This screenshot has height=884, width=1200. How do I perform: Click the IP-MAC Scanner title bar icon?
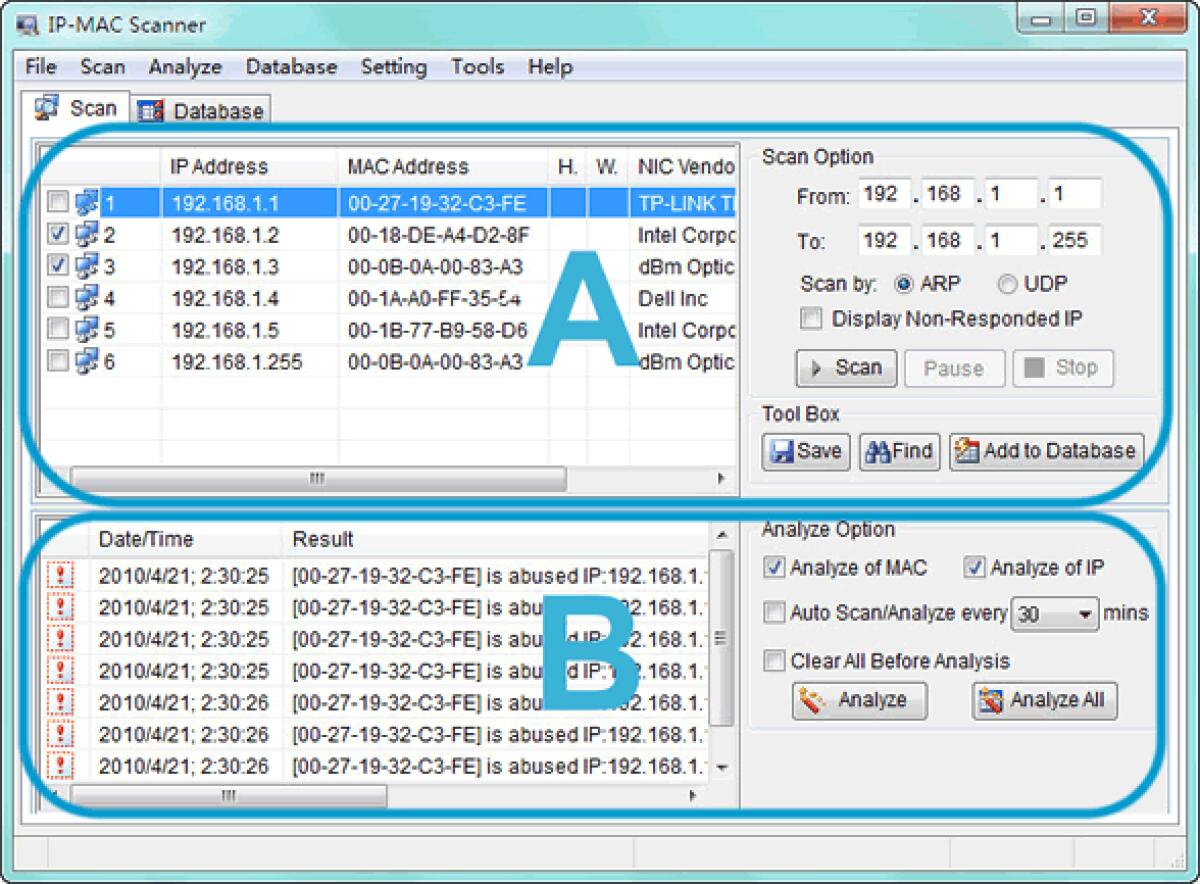click(29, 23)
